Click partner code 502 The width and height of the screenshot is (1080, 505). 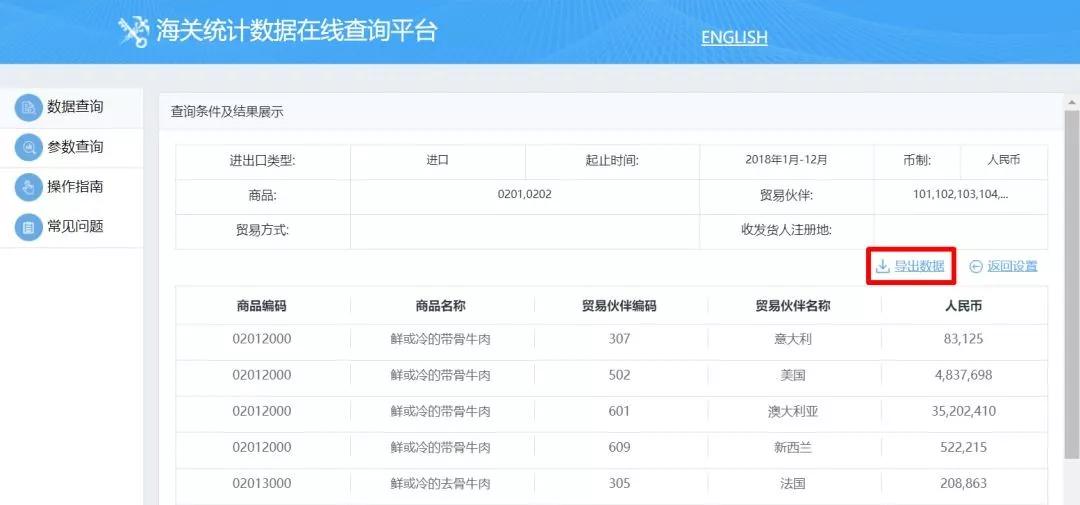tap(619, 375)
